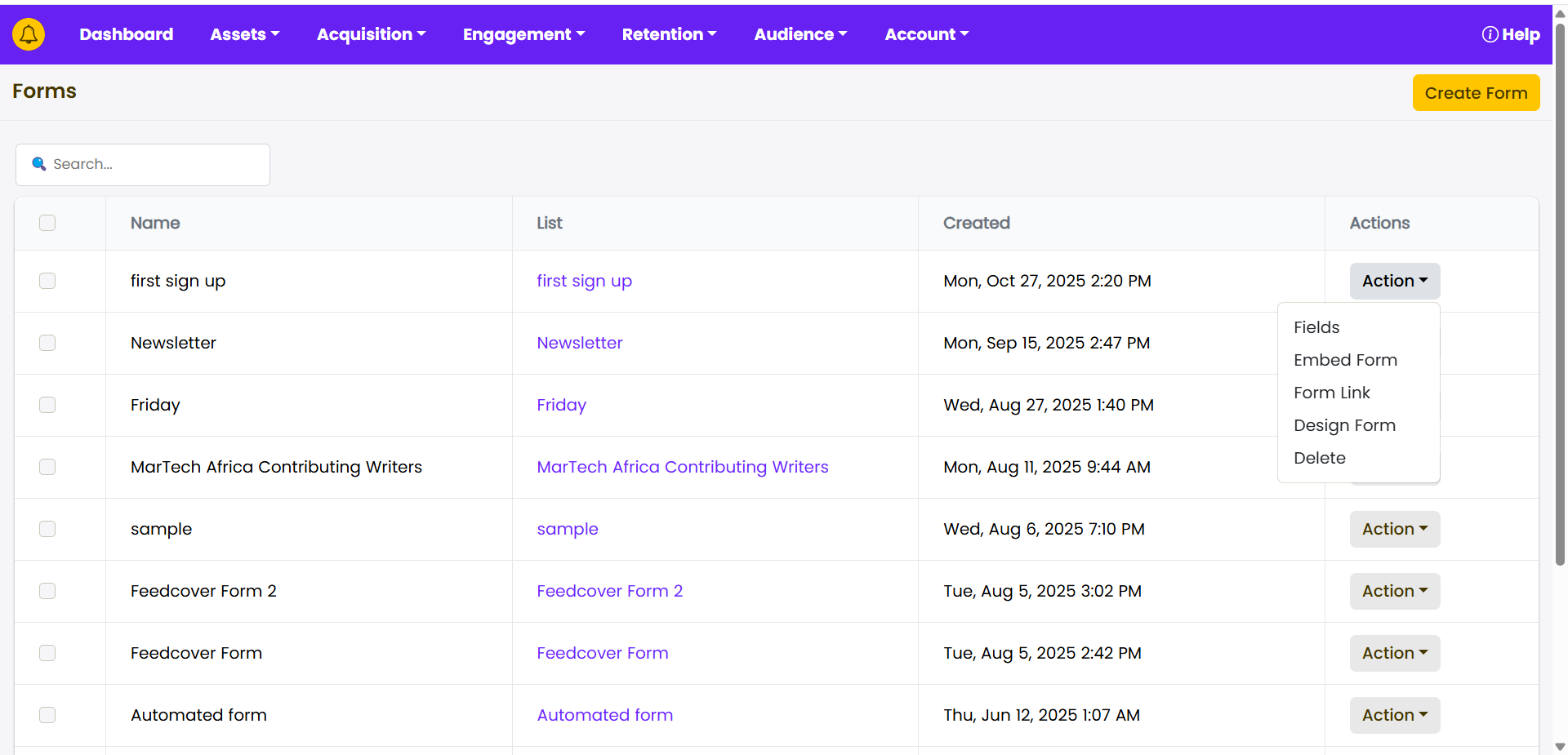Select Design Form in the open menu
1568x755 pixels.
(x=1344, y=425)
